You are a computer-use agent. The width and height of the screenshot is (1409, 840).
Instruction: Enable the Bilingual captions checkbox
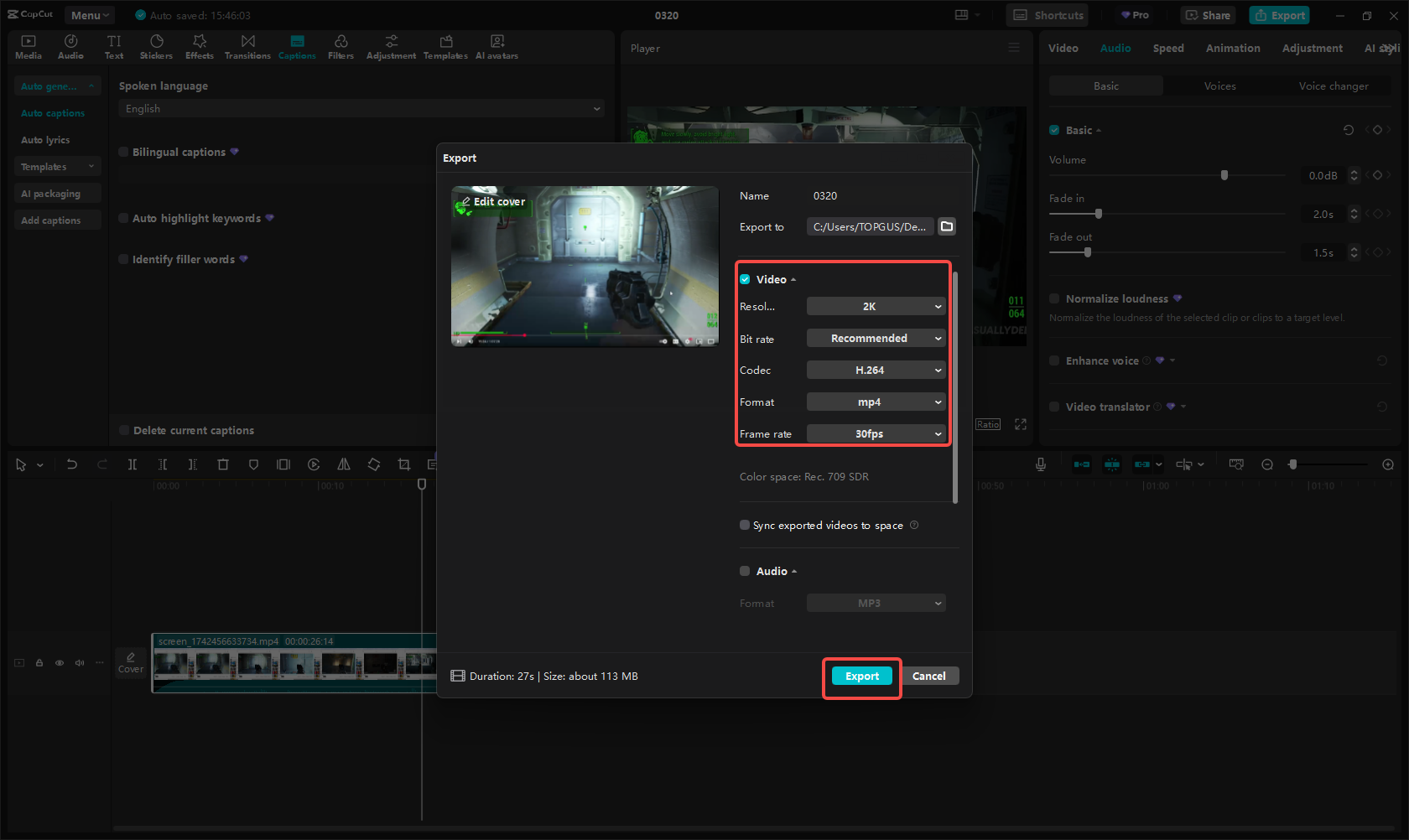point(122,152)
